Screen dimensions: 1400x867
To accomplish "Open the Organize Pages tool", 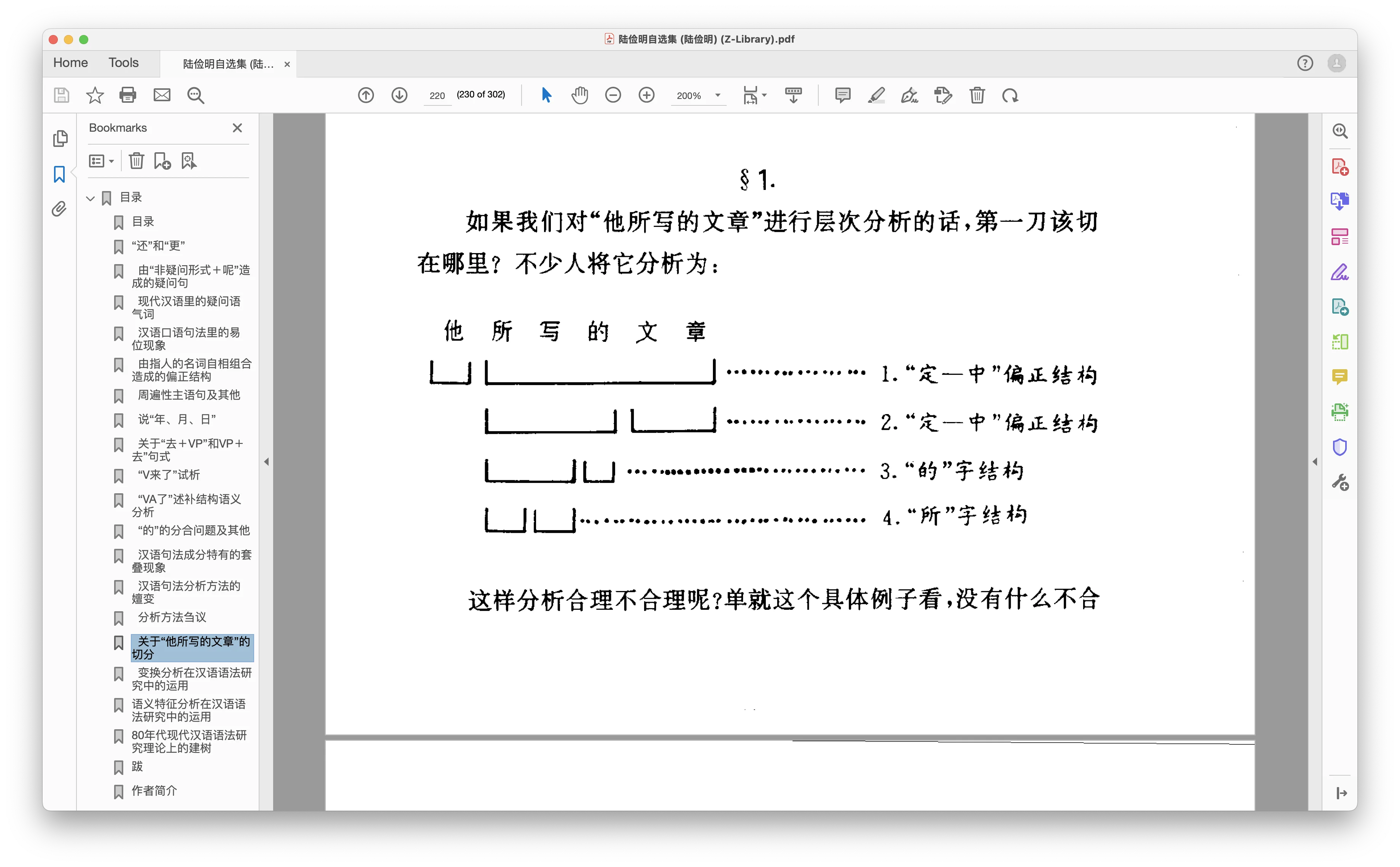I will pyautogui.click(x=1340, y=236).
